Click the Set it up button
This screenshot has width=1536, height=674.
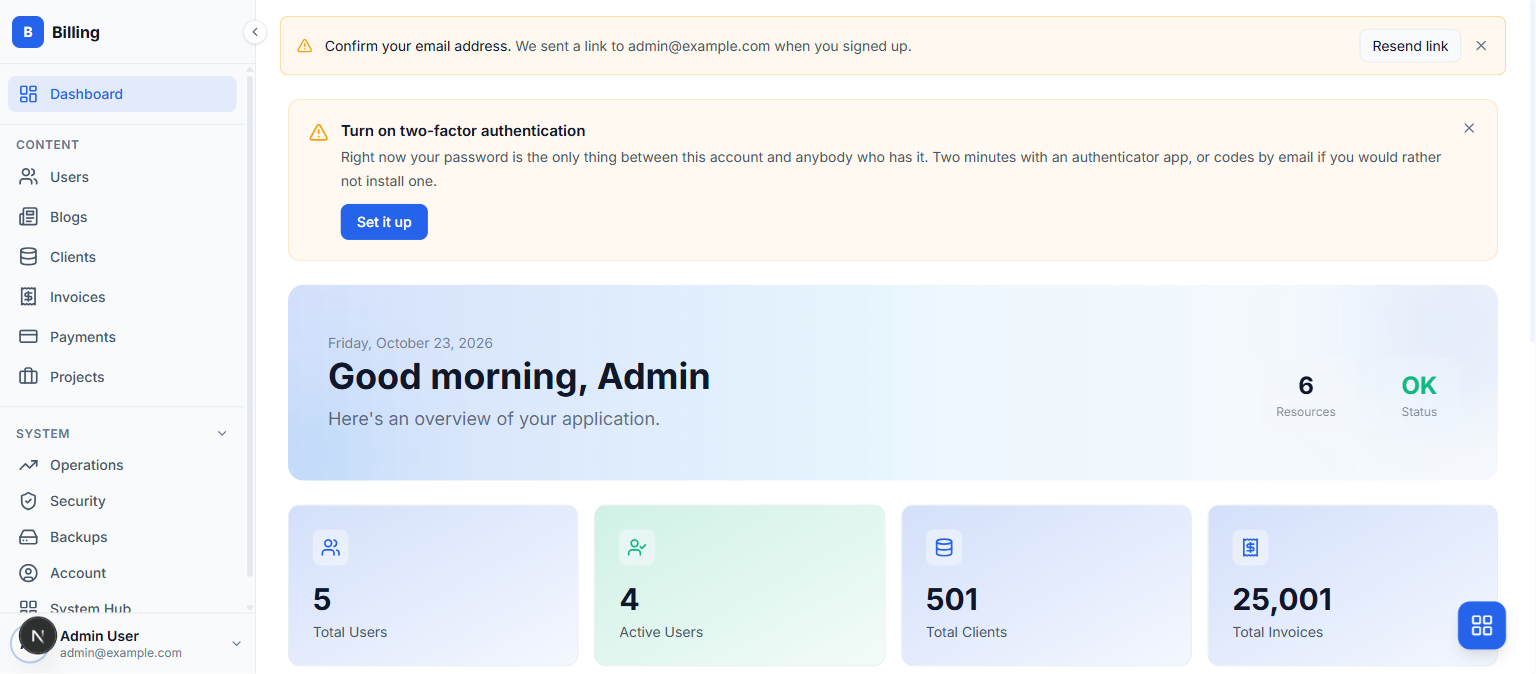pyautogui.click(x=384, y=222)
